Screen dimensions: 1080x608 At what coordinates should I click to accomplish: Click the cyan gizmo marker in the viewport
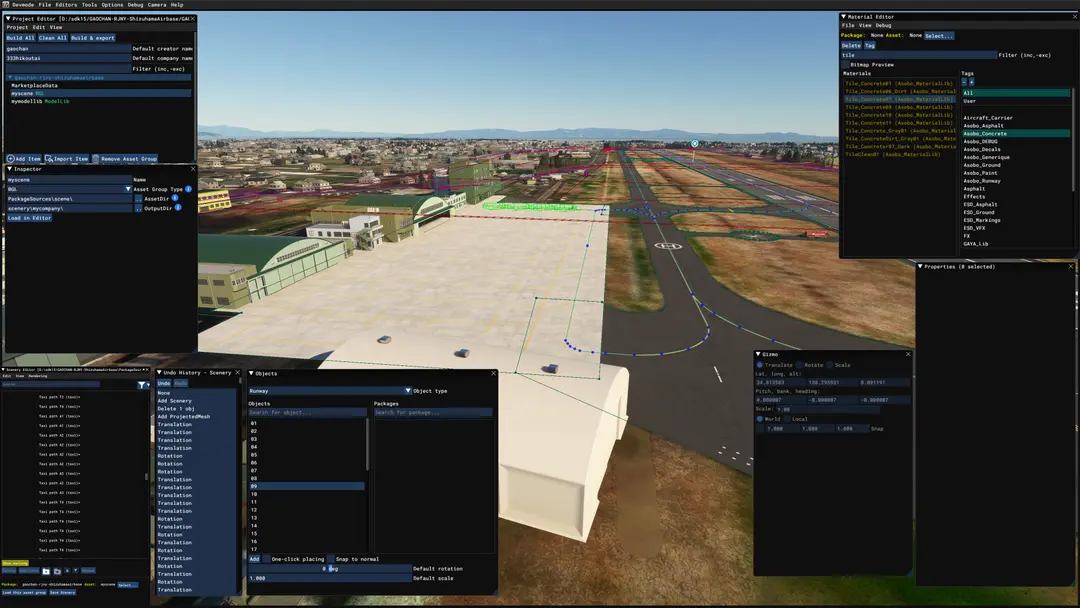click(x=694, y=144)
